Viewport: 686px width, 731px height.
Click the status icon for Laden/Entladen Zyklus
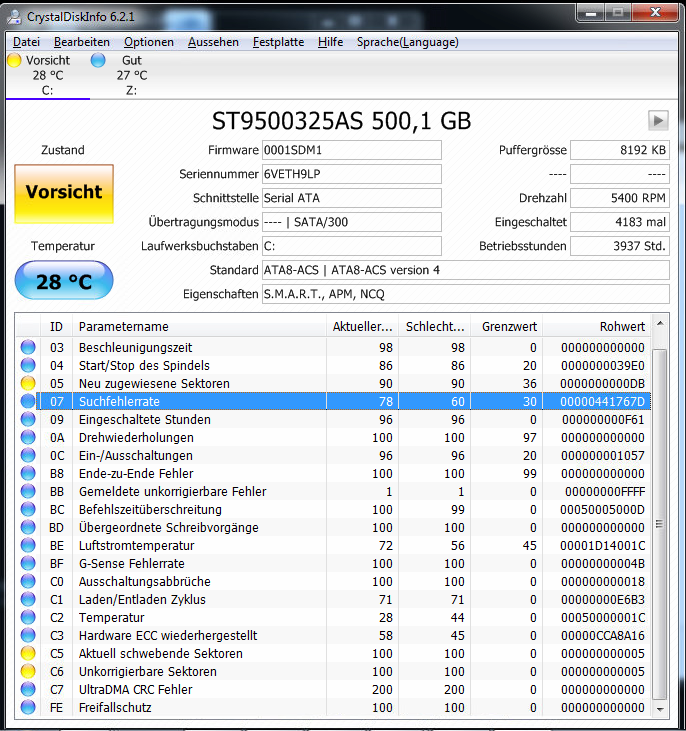(28, 599)
